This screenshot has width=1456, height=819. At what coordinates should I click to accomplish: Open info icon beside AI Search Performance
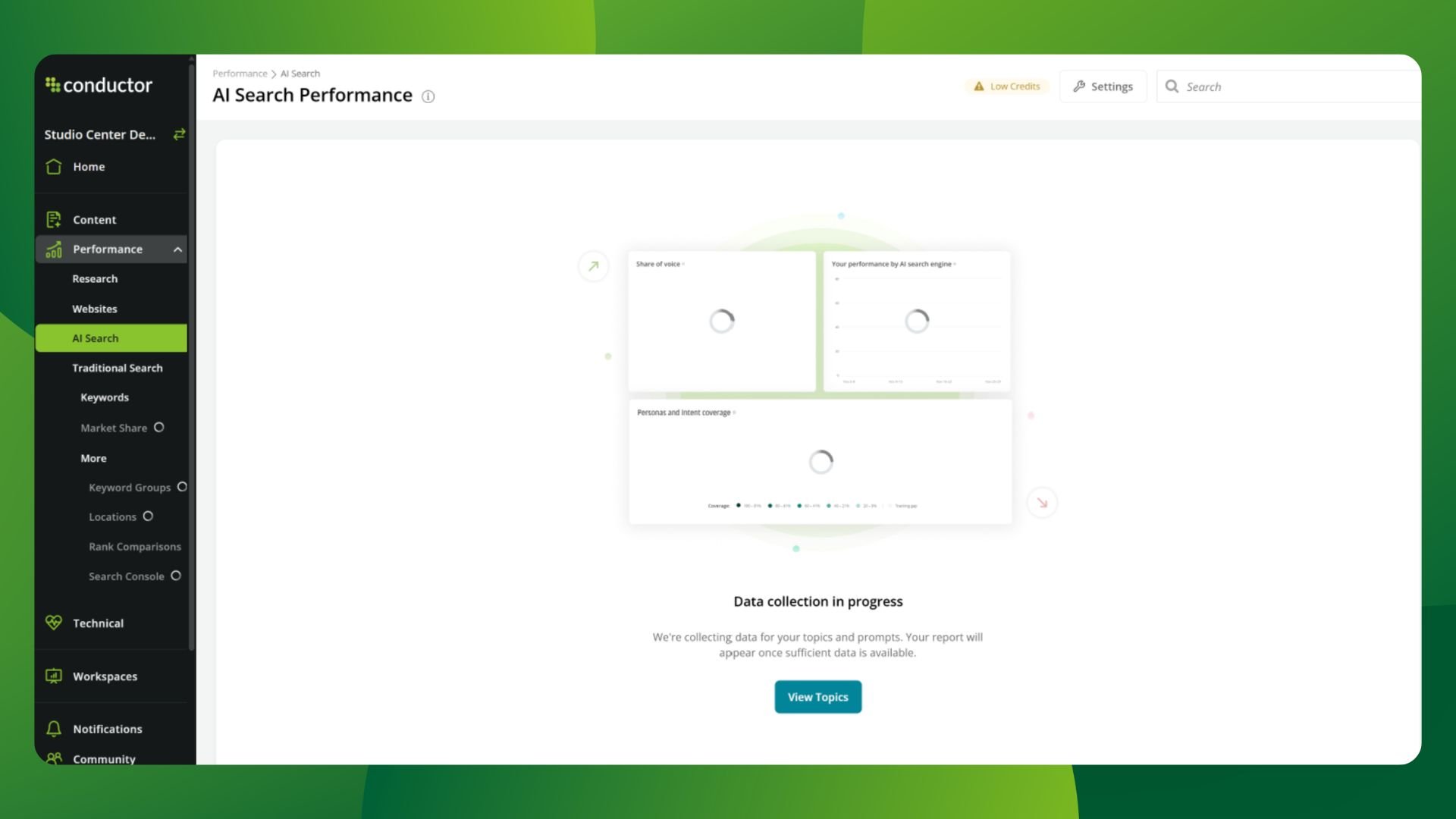pyautogui.click(x=428, y=96)
